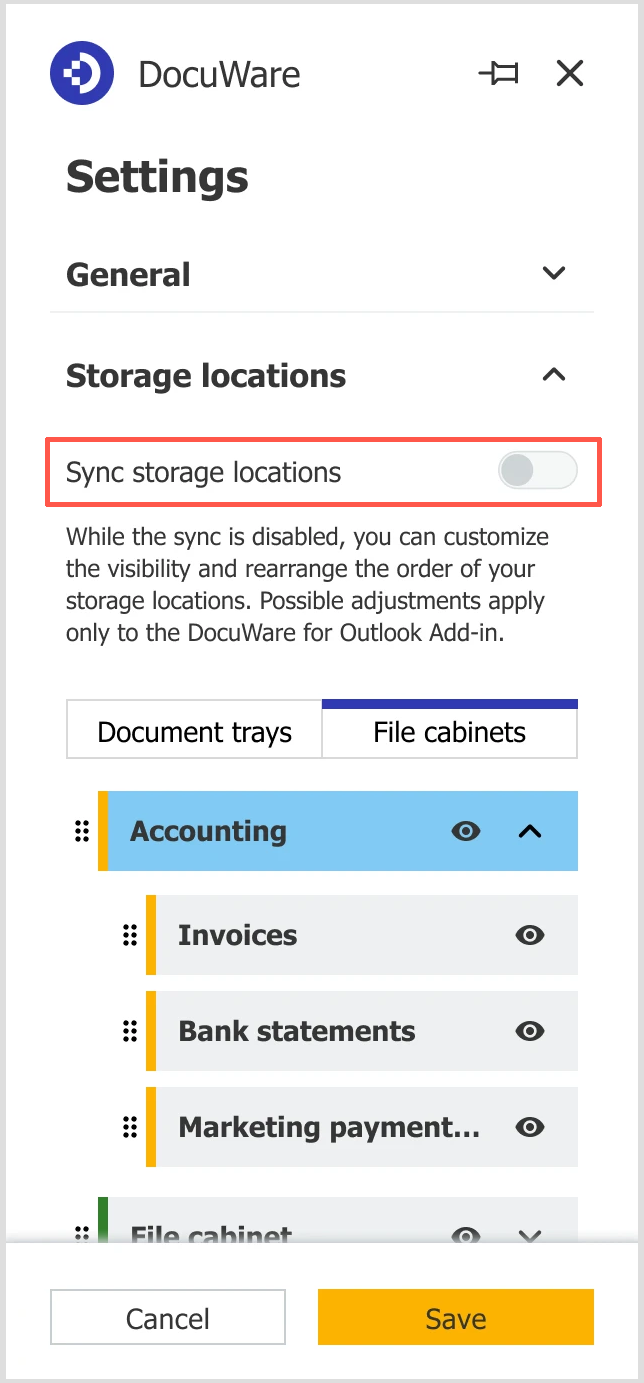Select the drag handle for Bank statements

click(129, 1031)
